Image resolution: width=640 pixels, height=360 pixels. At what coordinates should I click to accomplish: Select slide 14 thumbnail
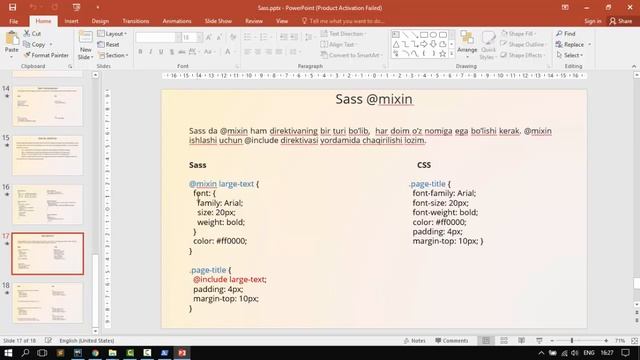point(48,106)
